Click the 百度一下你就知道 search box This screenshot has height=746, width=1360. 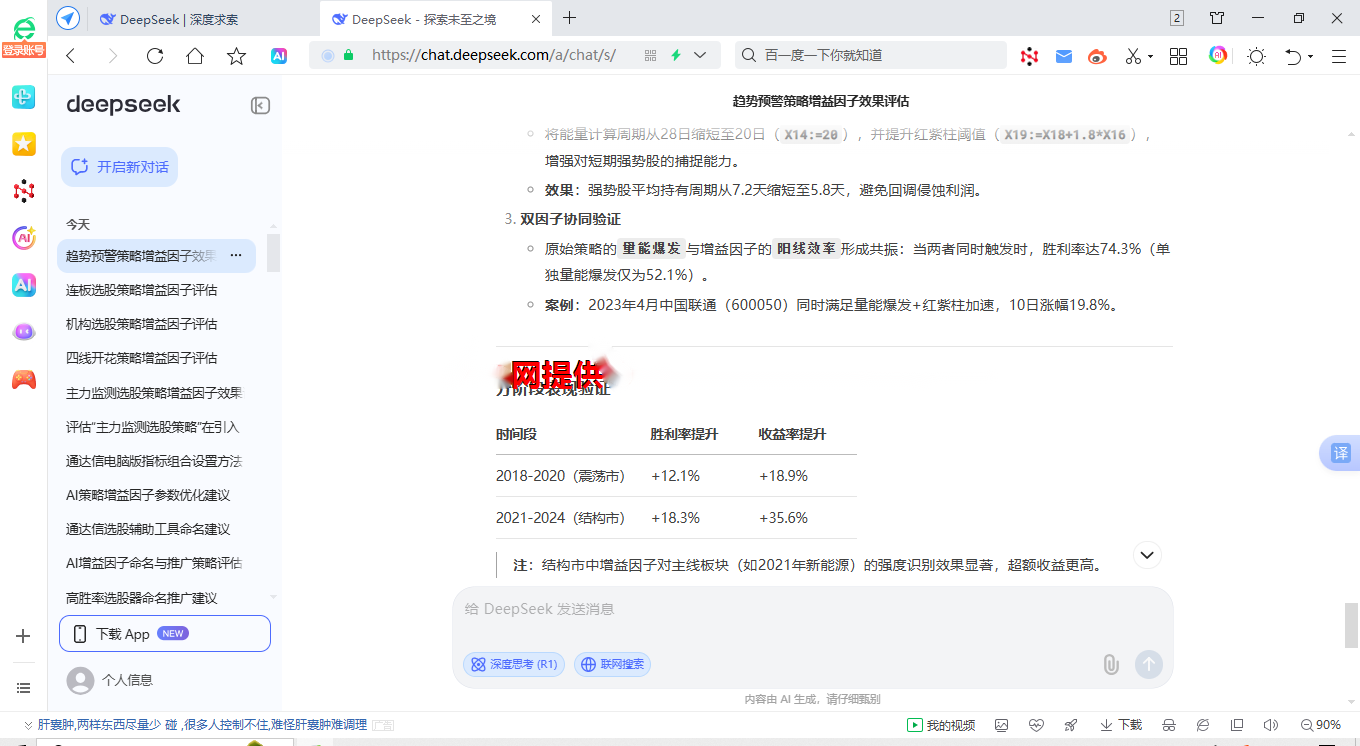pyautogui.click(x=871, y=56)
